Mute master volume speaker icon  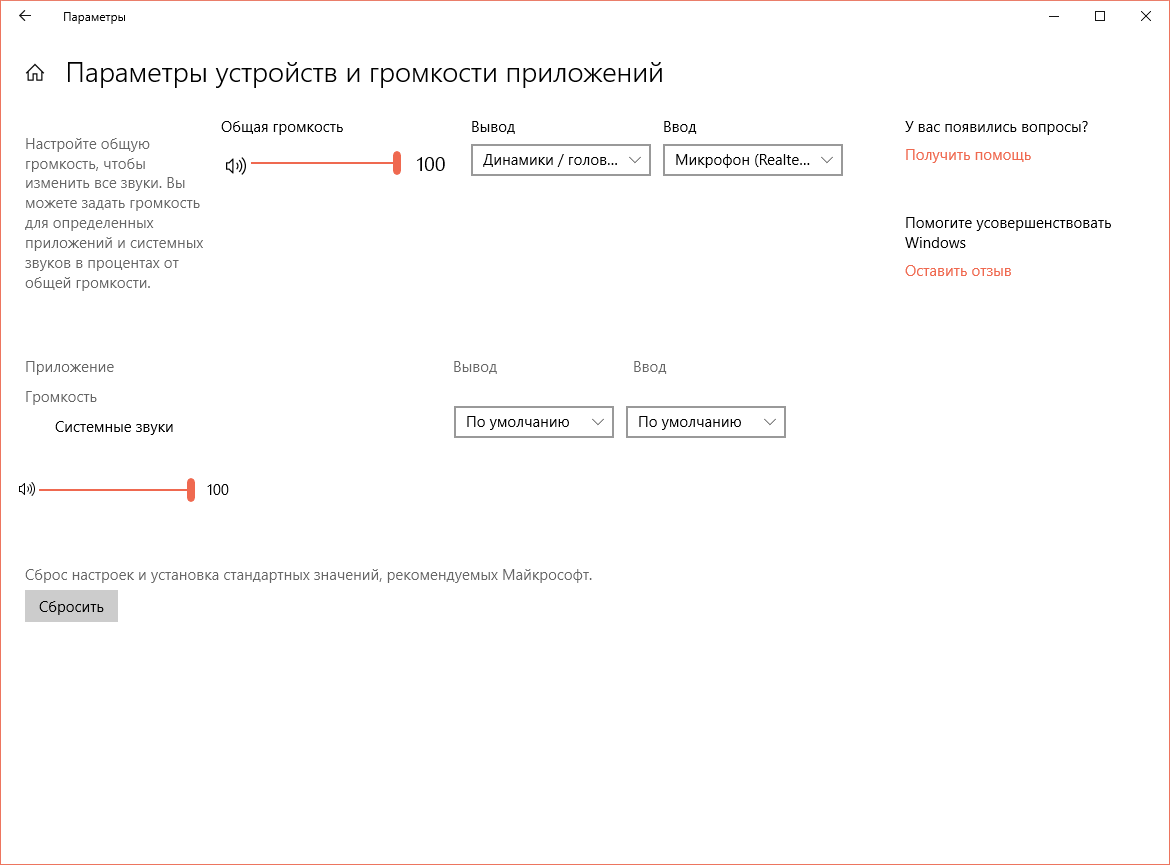click(x=236, y=165)
